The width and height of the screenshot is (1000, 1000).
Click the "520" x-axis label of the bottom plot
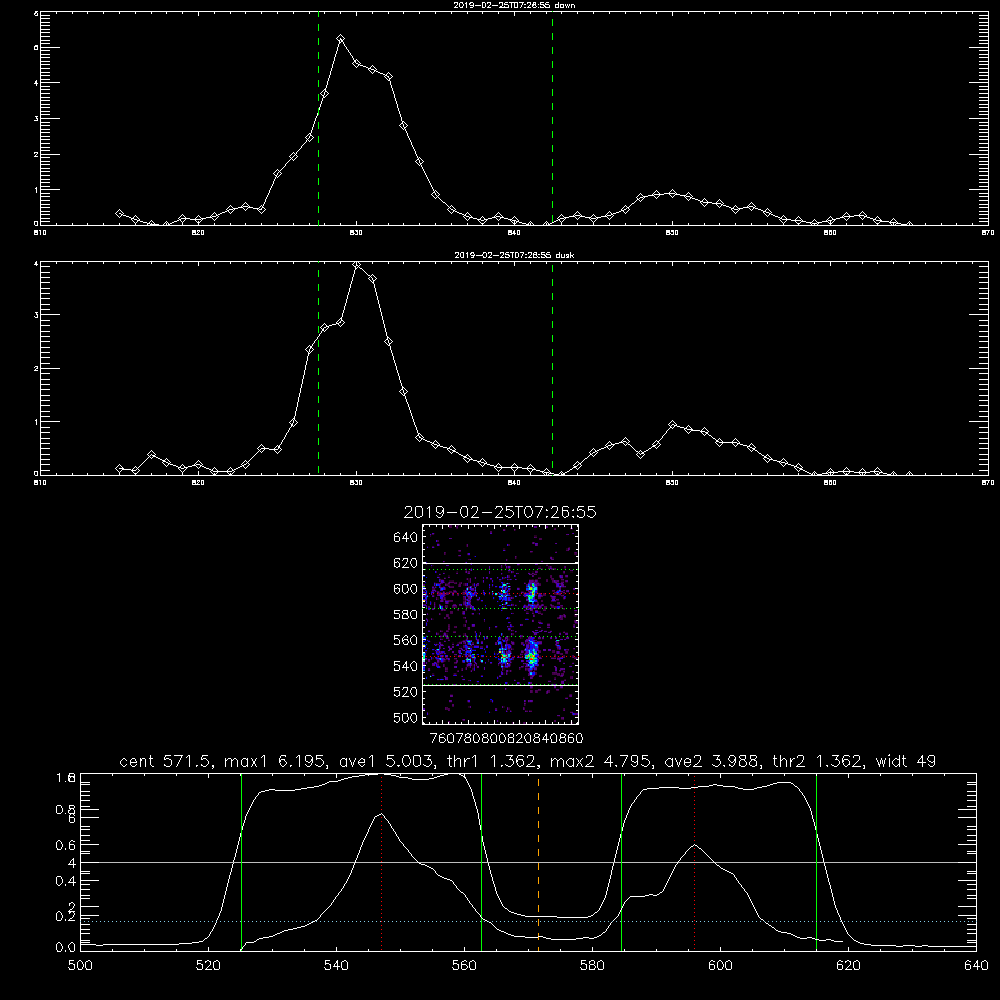tap(209, 966)
